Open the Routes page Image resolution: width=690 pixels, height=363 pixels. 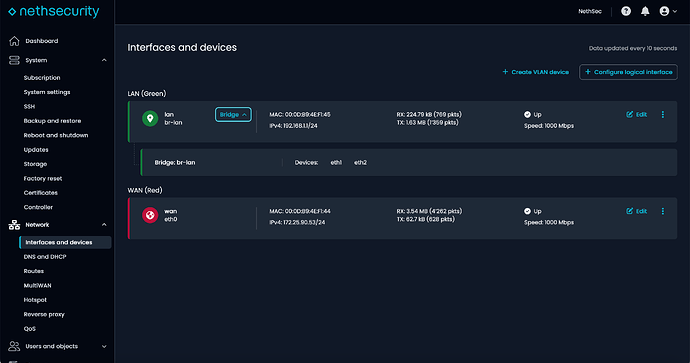pos(34,271)
